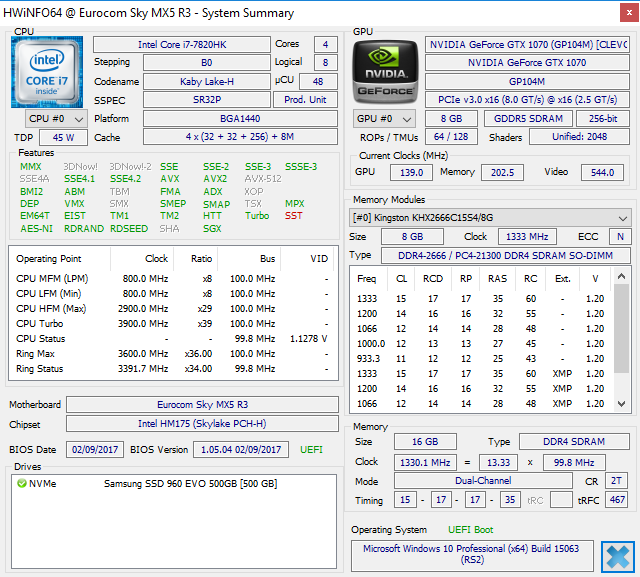The width and height of the screenshot is (640, 577).
Task: Click the tRFC 467 field
Action: [x=617, y=500]
